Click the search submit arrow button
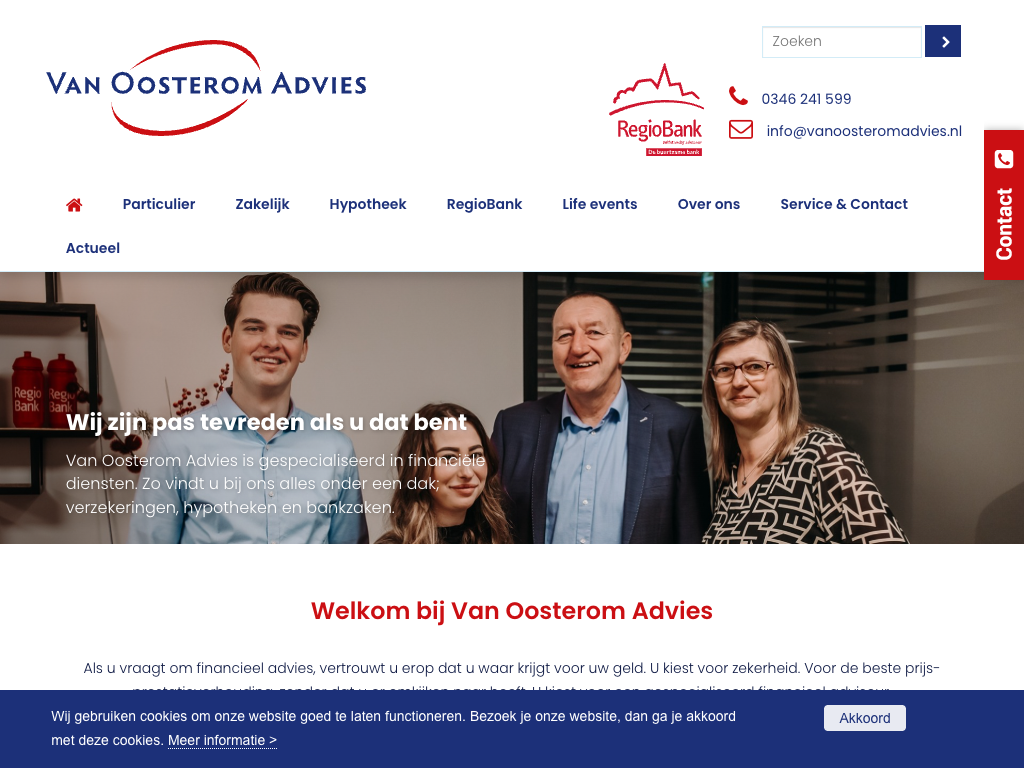The image size is (1024, 768). [942, 41]
